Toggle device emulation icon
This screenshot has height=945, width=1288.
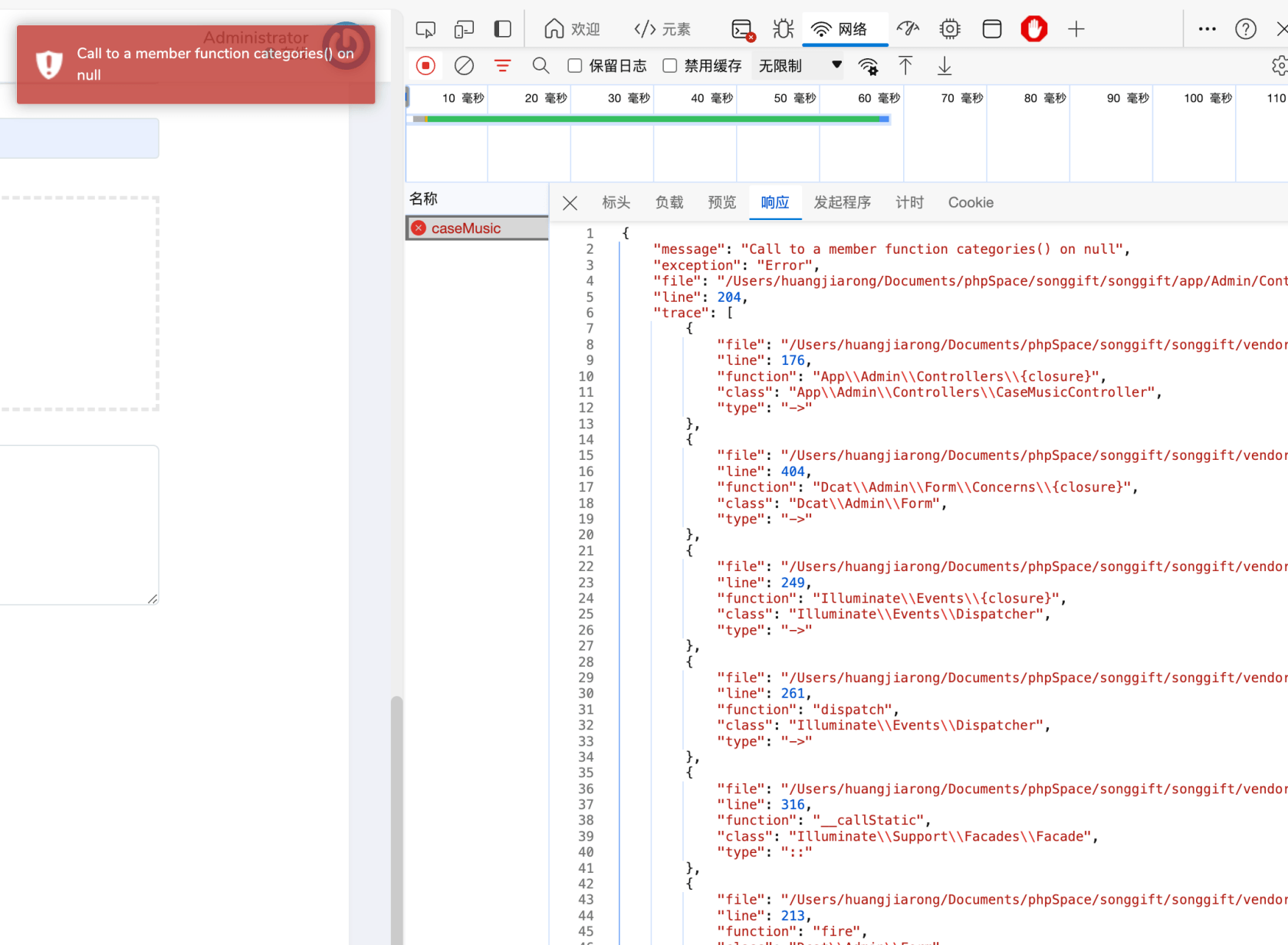tap(464, 29)
